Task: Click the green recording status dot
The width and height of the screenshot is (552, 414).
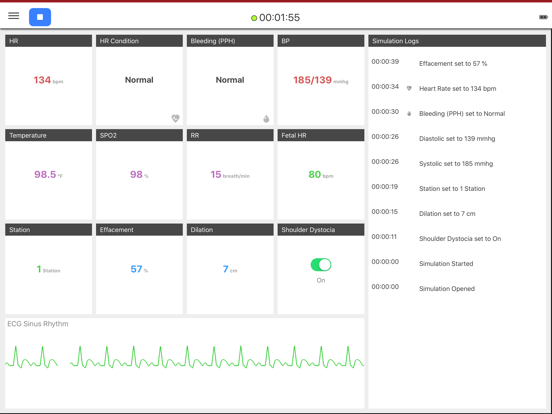Action: coord(254,18)
